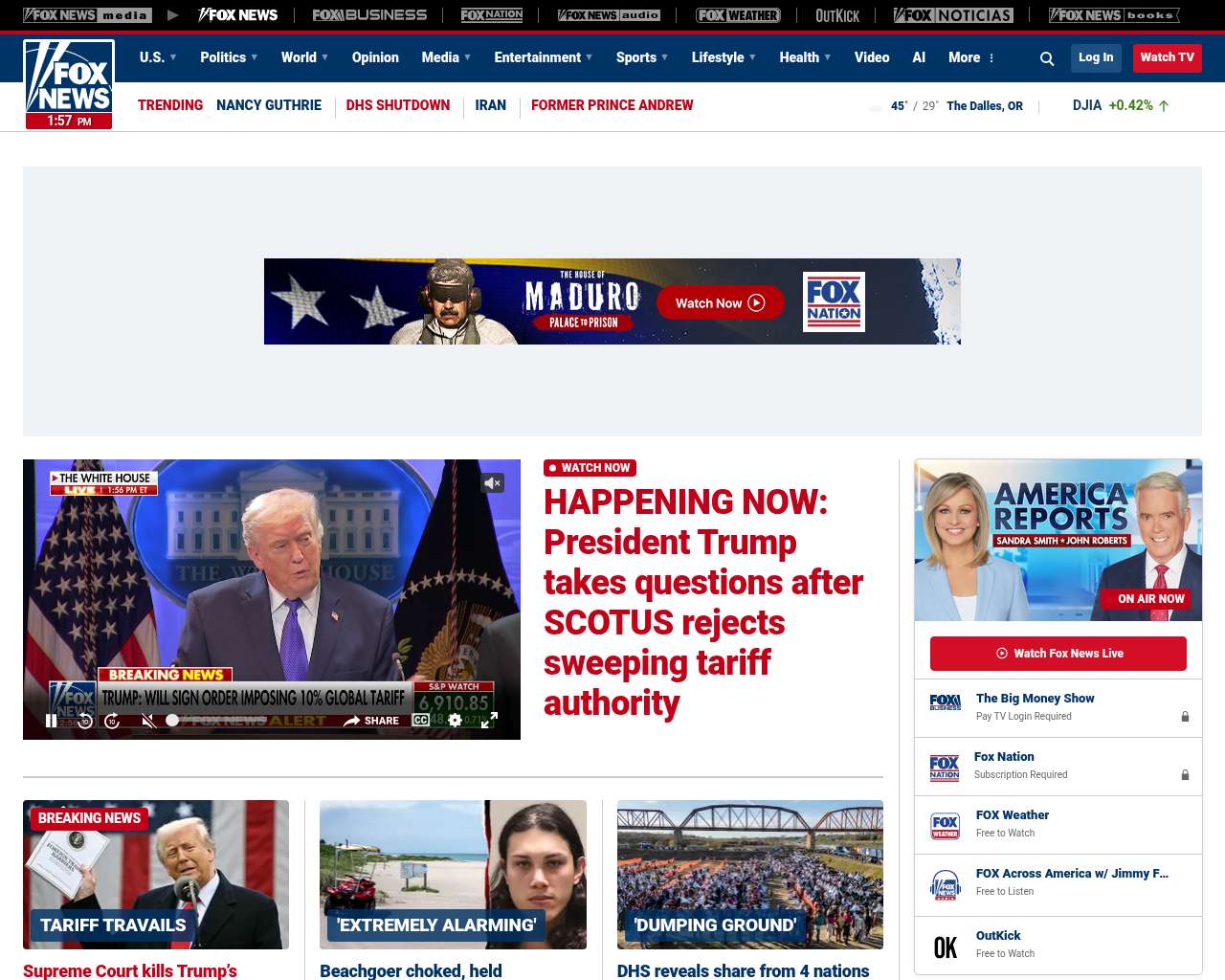Open Fox Weather logo in top bar

pyautogui.click(x=738, y=15)
